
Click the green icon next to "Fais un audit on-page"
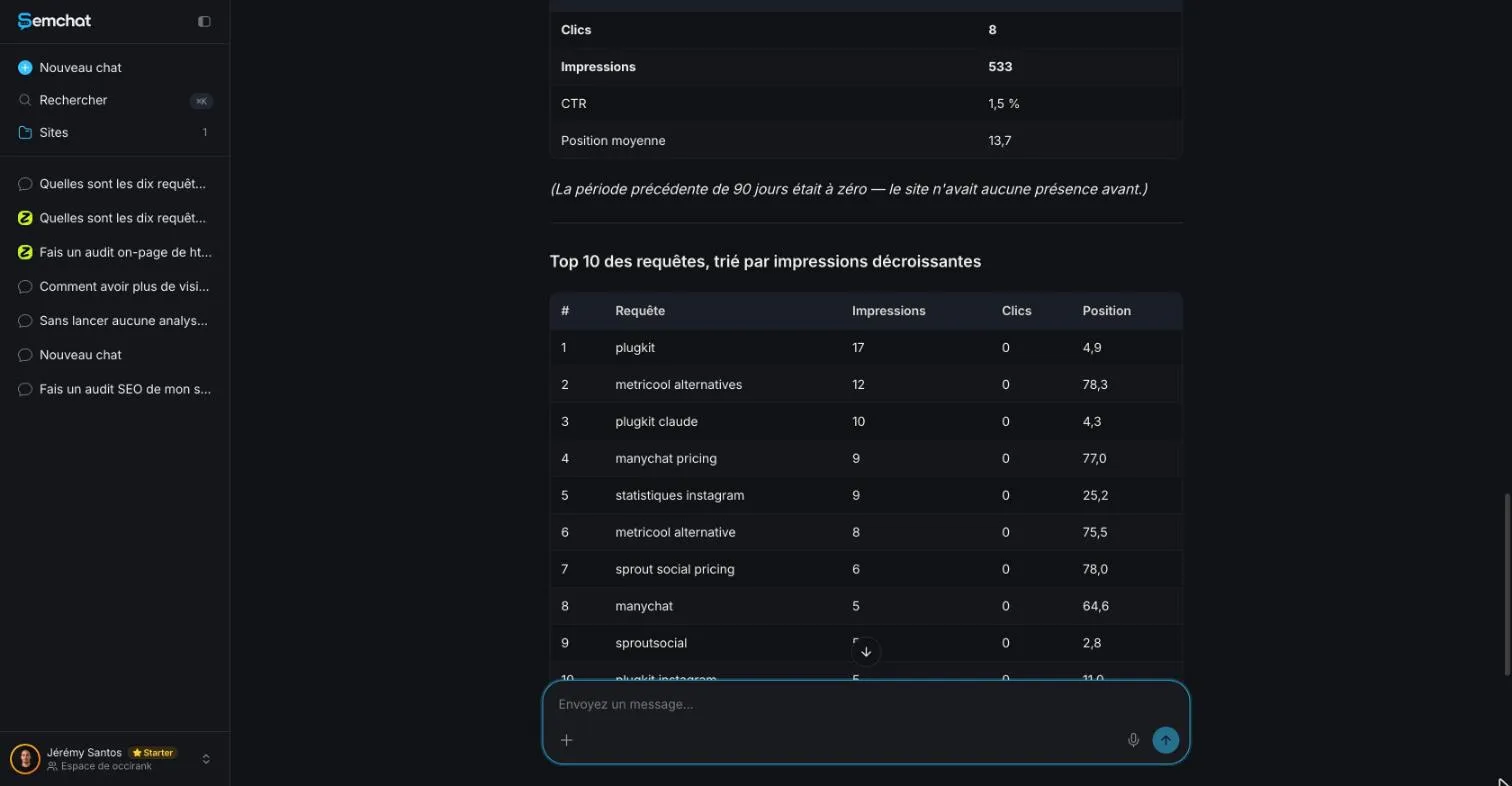point(25,252)
